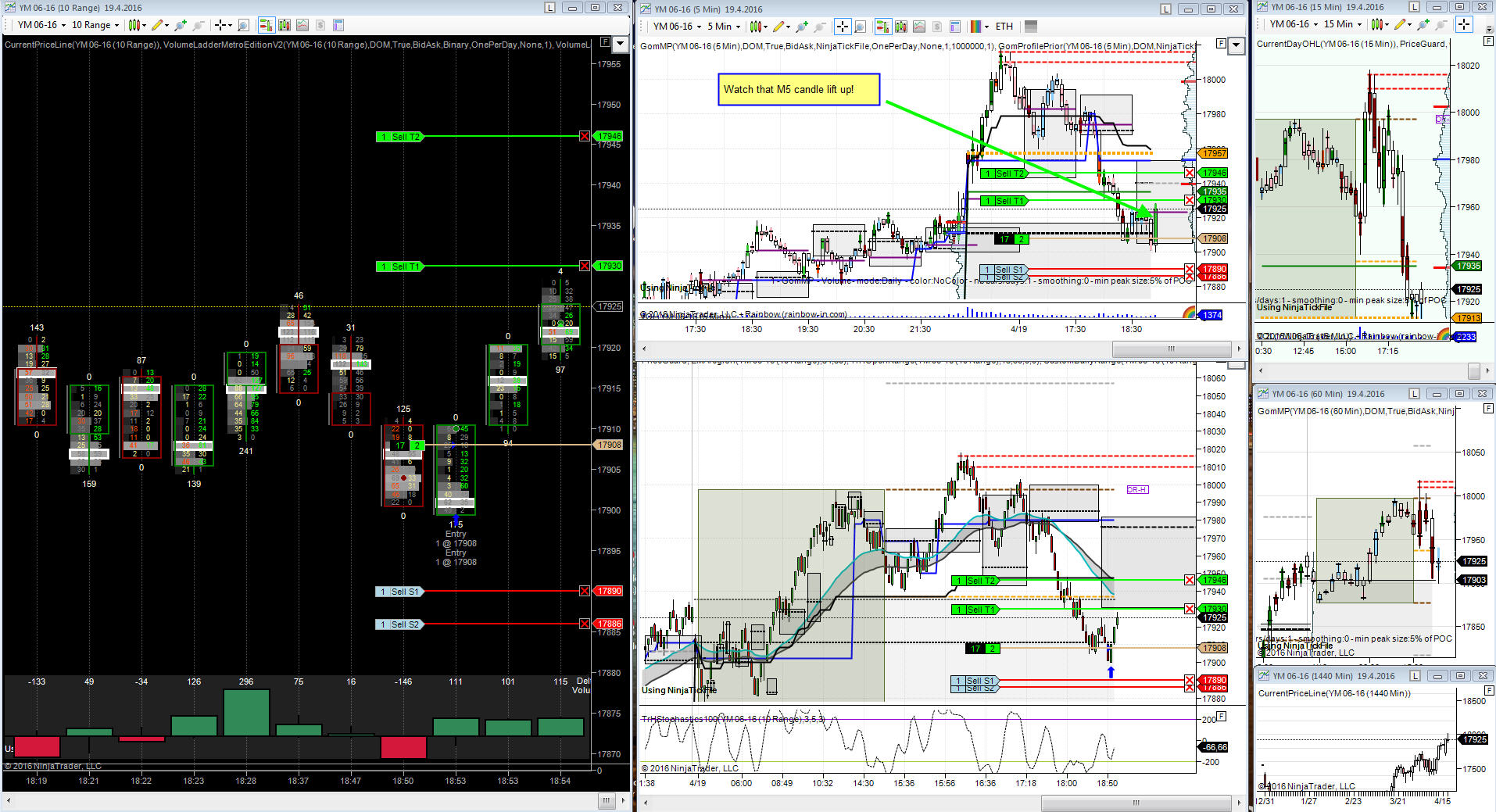Cancel the Sell T1 order in 10 Range chart
Screen dimensions: 1496x812
point(585,266)
